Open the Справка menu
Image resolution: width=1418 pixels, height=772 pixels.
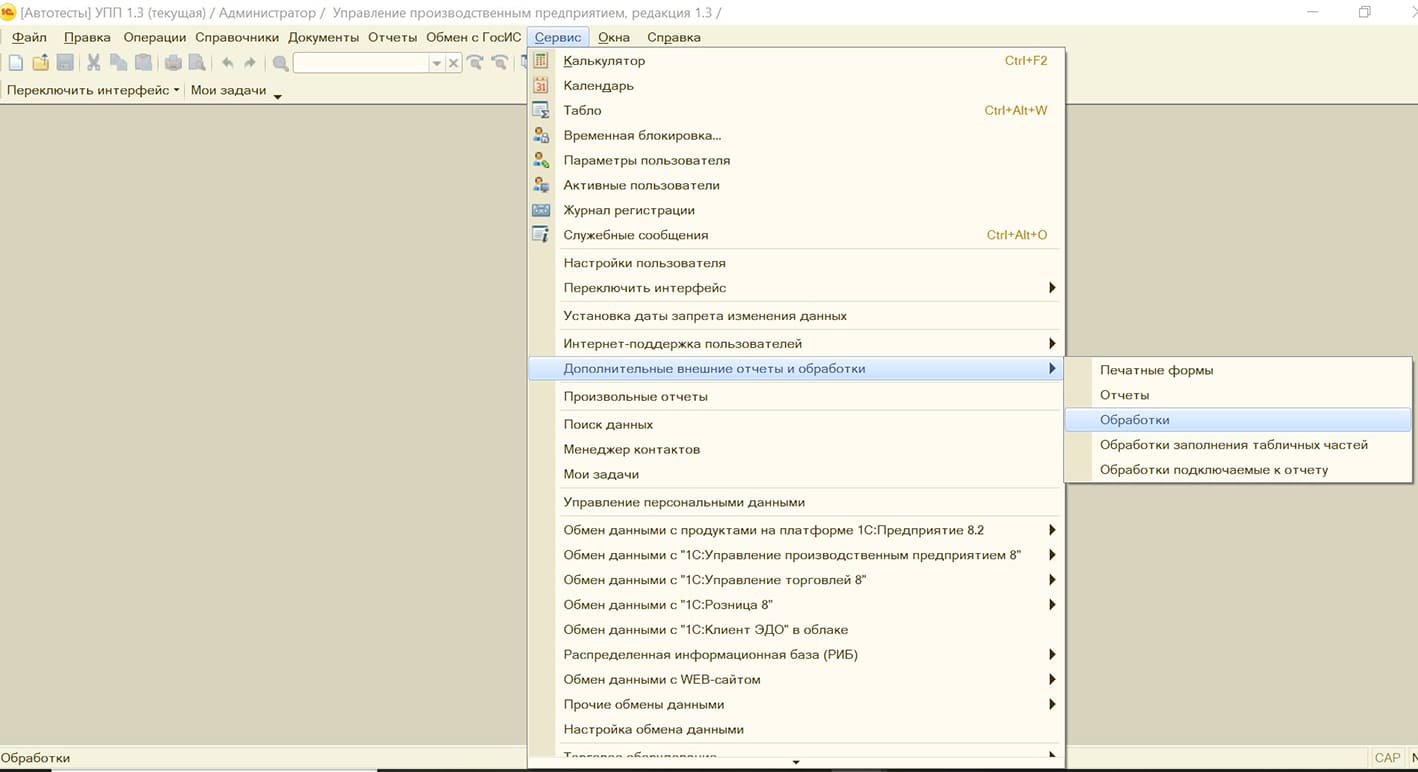674,37
